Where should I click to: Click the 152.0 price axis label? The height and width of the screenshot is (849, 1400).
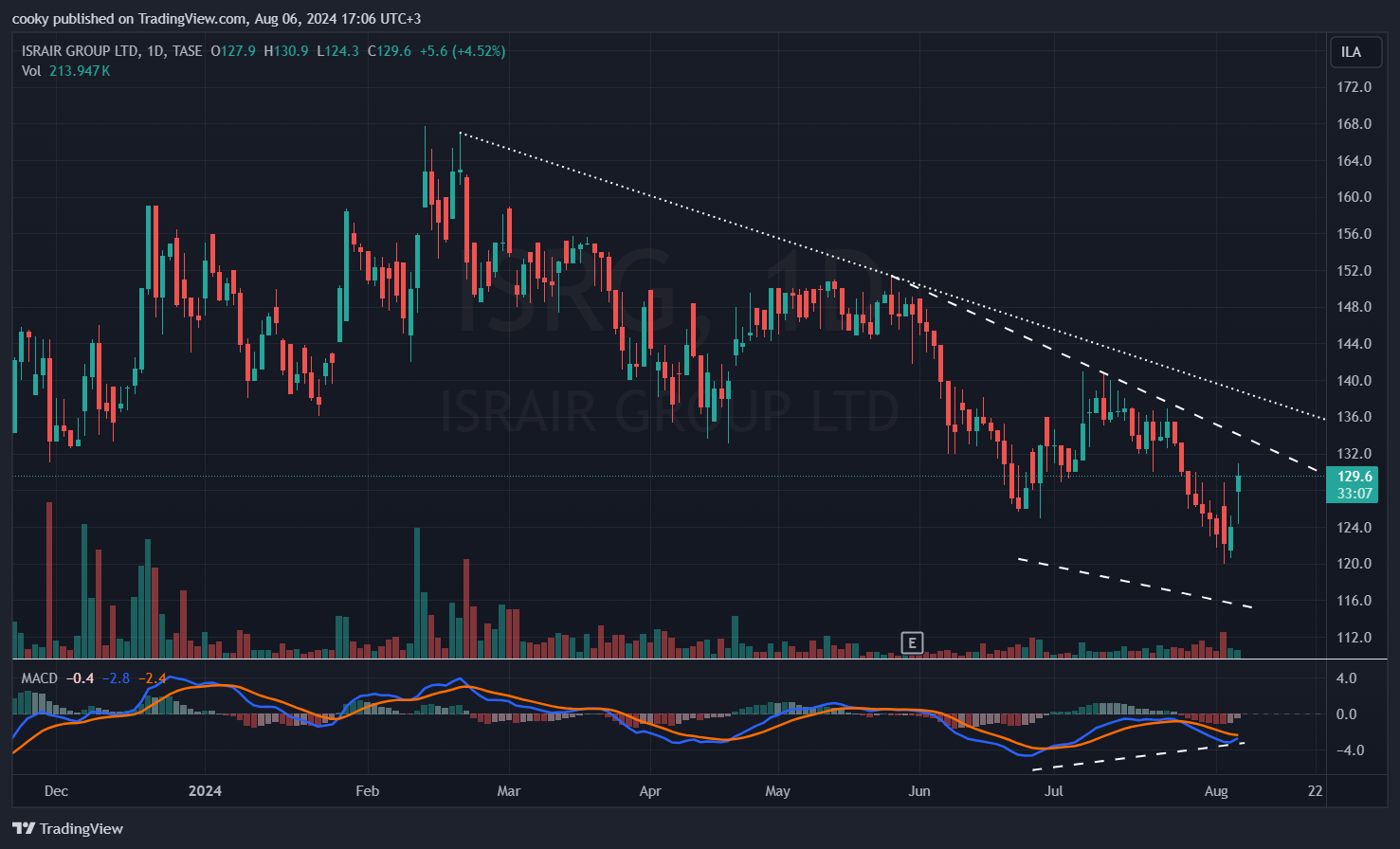tap(1354, 271)
